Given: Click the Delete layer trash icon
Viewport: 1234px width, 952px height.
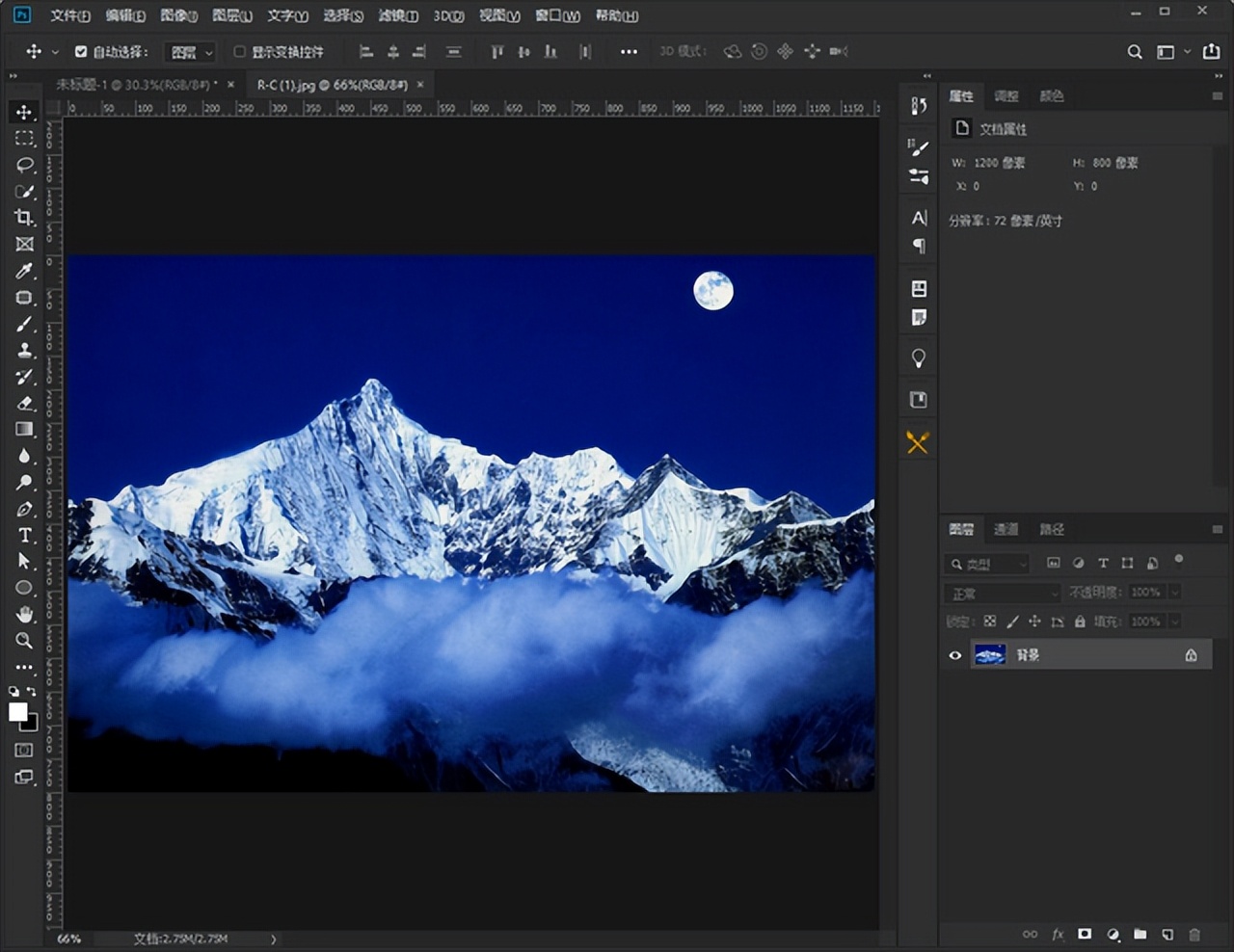Looking at the screenshot, I should pyautogui.click(x=1194, y=934).
